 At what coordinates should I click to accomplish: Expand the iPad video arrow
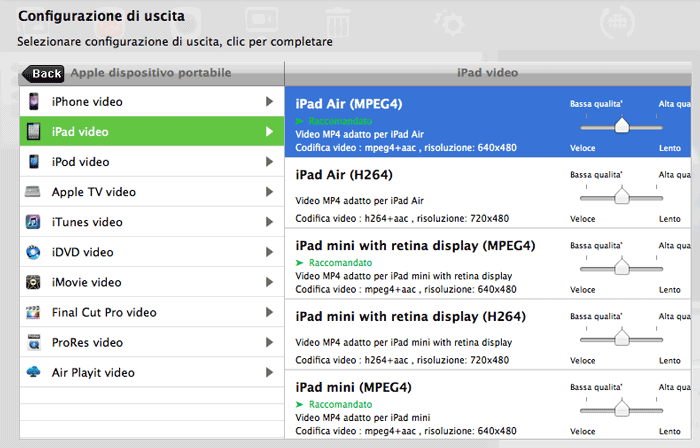269,132
